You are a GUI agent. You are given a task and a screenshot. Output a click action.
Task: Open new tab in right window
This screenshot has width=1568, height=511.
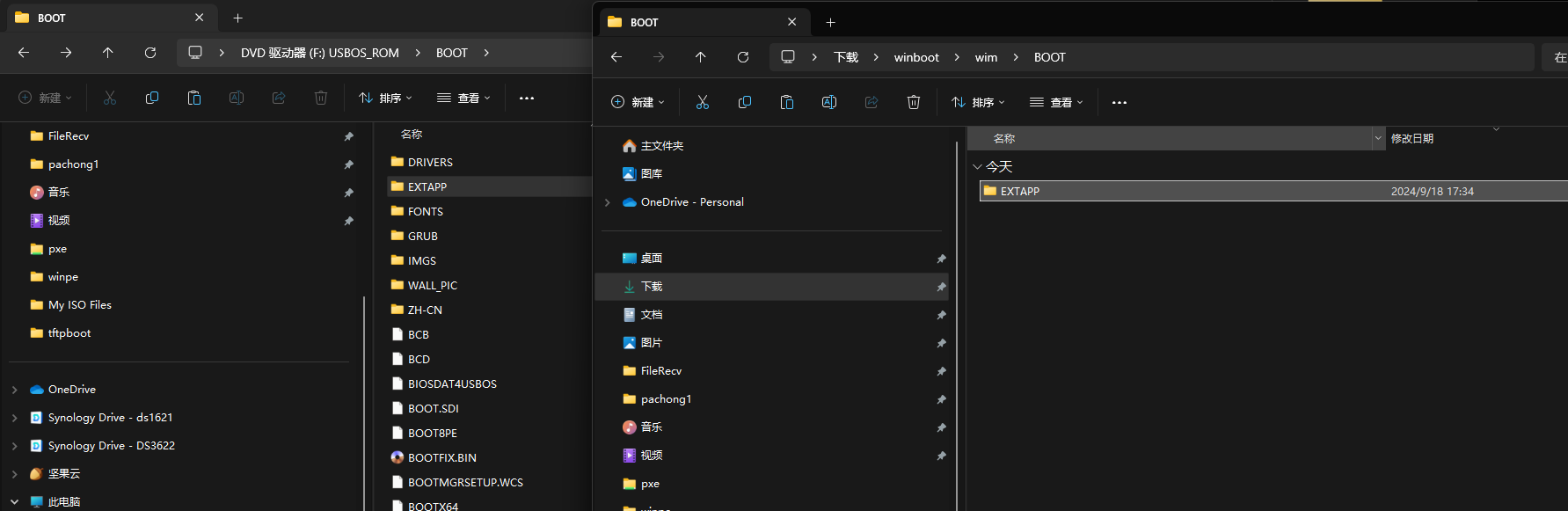click(x=830, y=22)
